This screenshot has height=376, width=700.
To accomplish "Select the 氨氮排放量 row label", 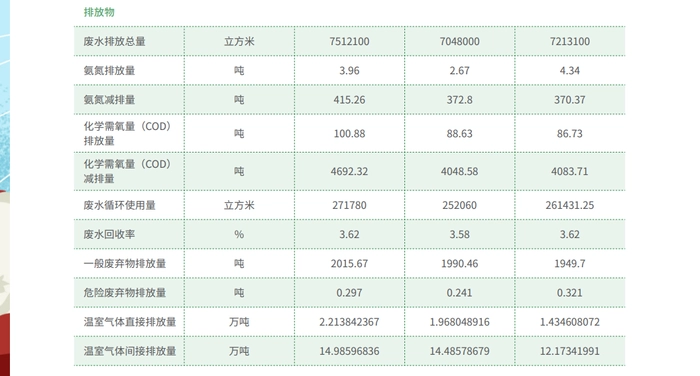I will pos(109,71).
